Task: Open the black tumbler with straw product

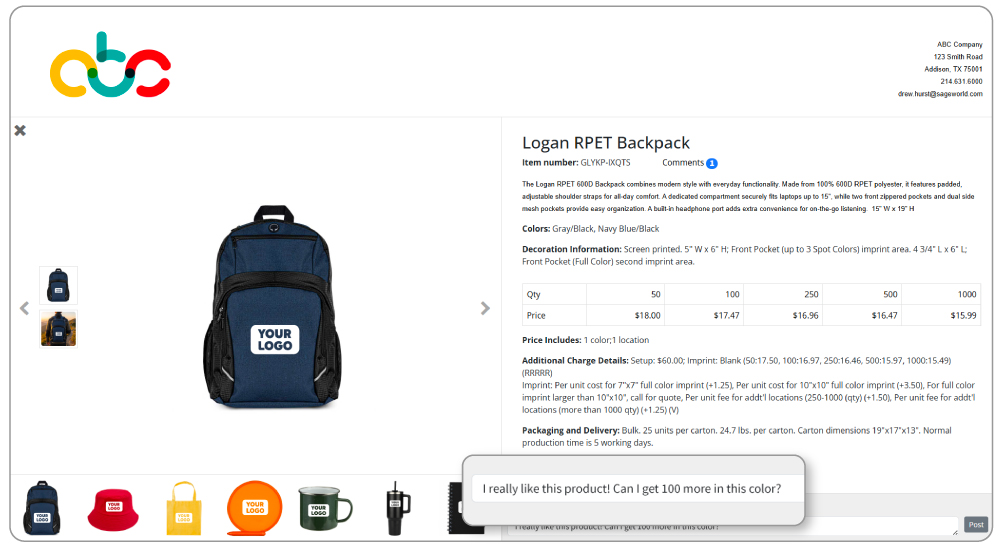Action: pyautogui.click(x=397, y=508)
